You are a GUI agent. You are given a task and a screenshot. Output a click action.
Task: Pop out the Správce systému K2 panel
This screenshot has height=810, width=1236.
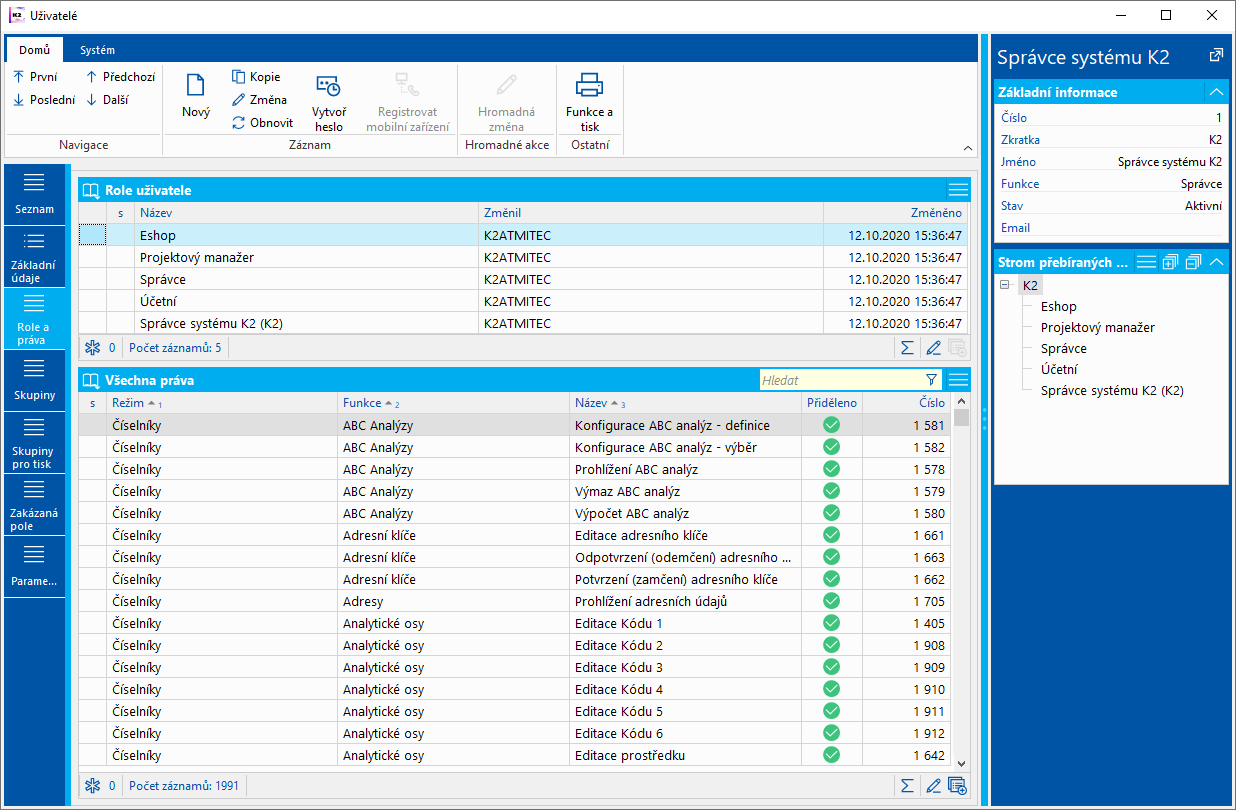click(1216, 56)
